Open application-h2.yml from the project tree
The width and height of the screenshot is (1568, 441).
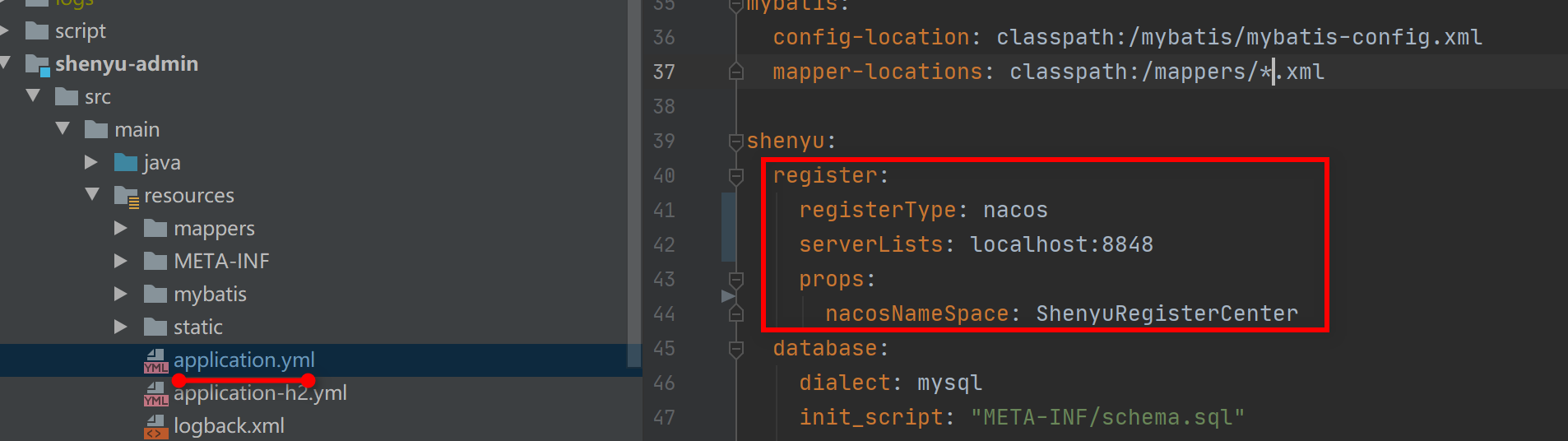pos(260,393)
